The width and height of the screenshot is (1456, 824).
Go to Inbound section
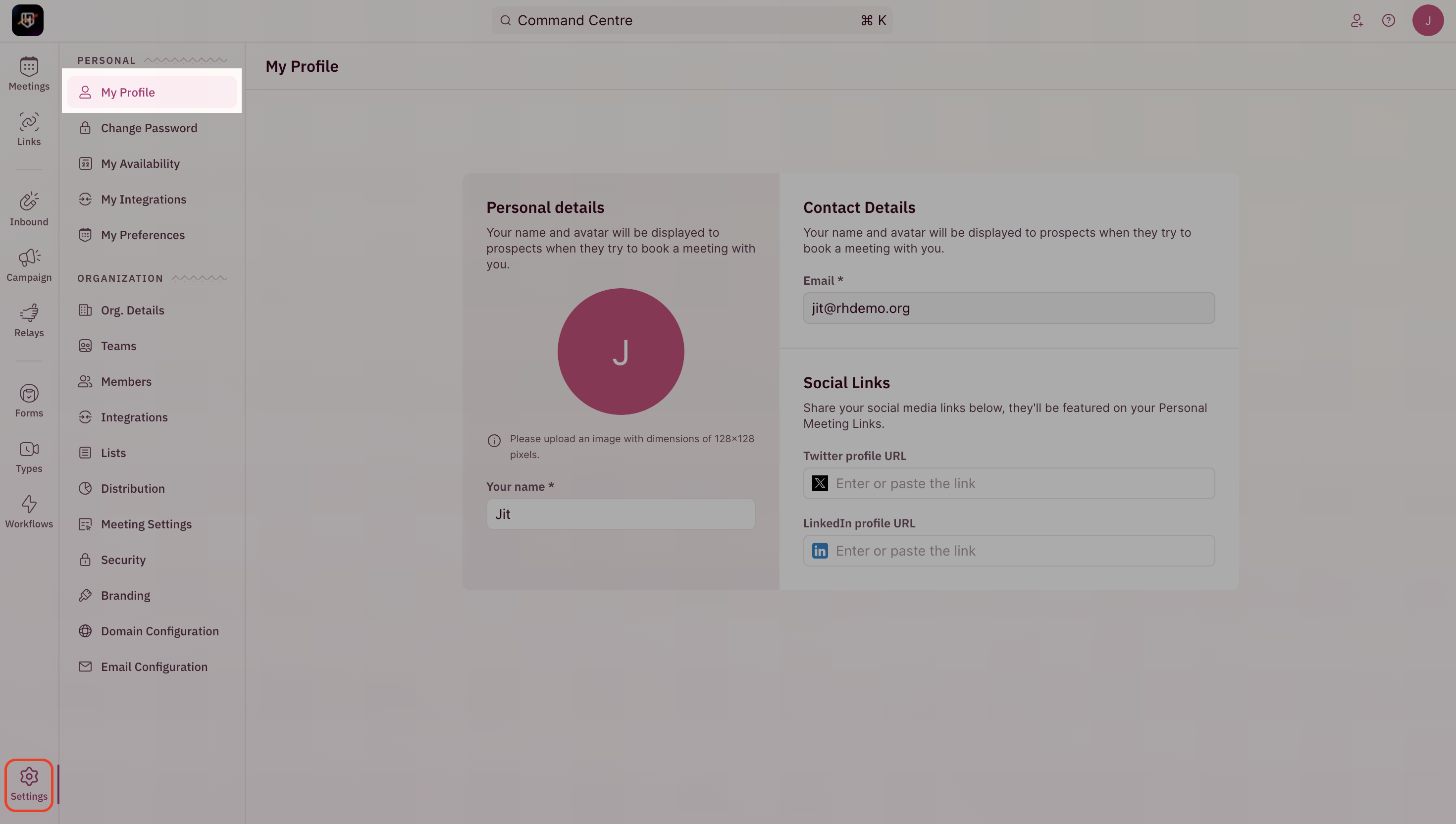pyautogui.click(x=29, y=210)
